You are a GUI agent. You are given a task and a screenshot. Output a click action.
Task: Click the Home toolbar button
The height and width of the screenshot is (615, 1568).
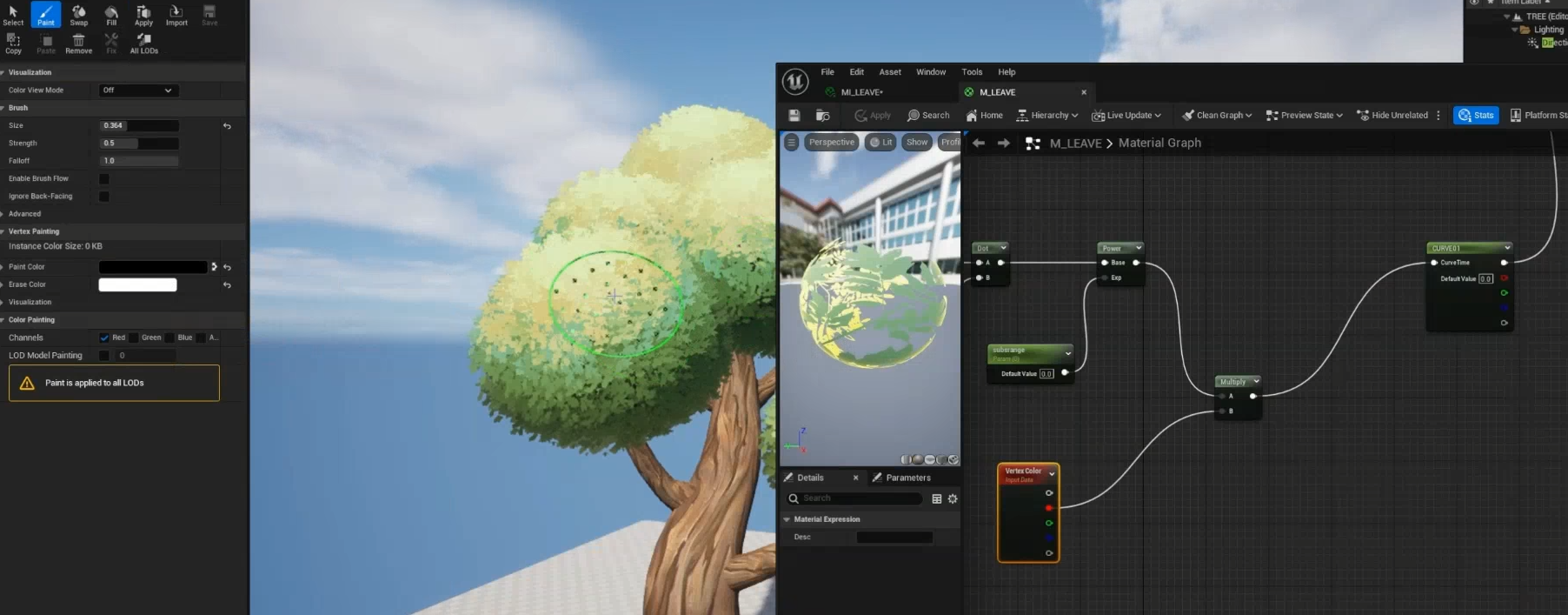click(x=984, y=115)
